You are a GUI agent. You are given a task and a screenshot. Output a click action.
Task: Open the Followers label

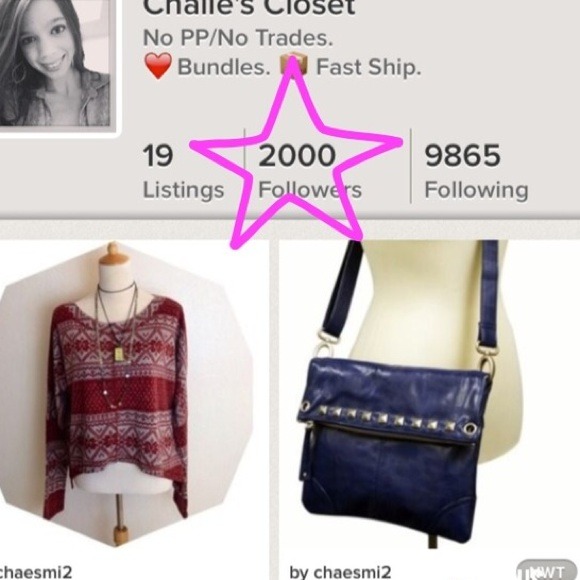[x=310, y=190]
